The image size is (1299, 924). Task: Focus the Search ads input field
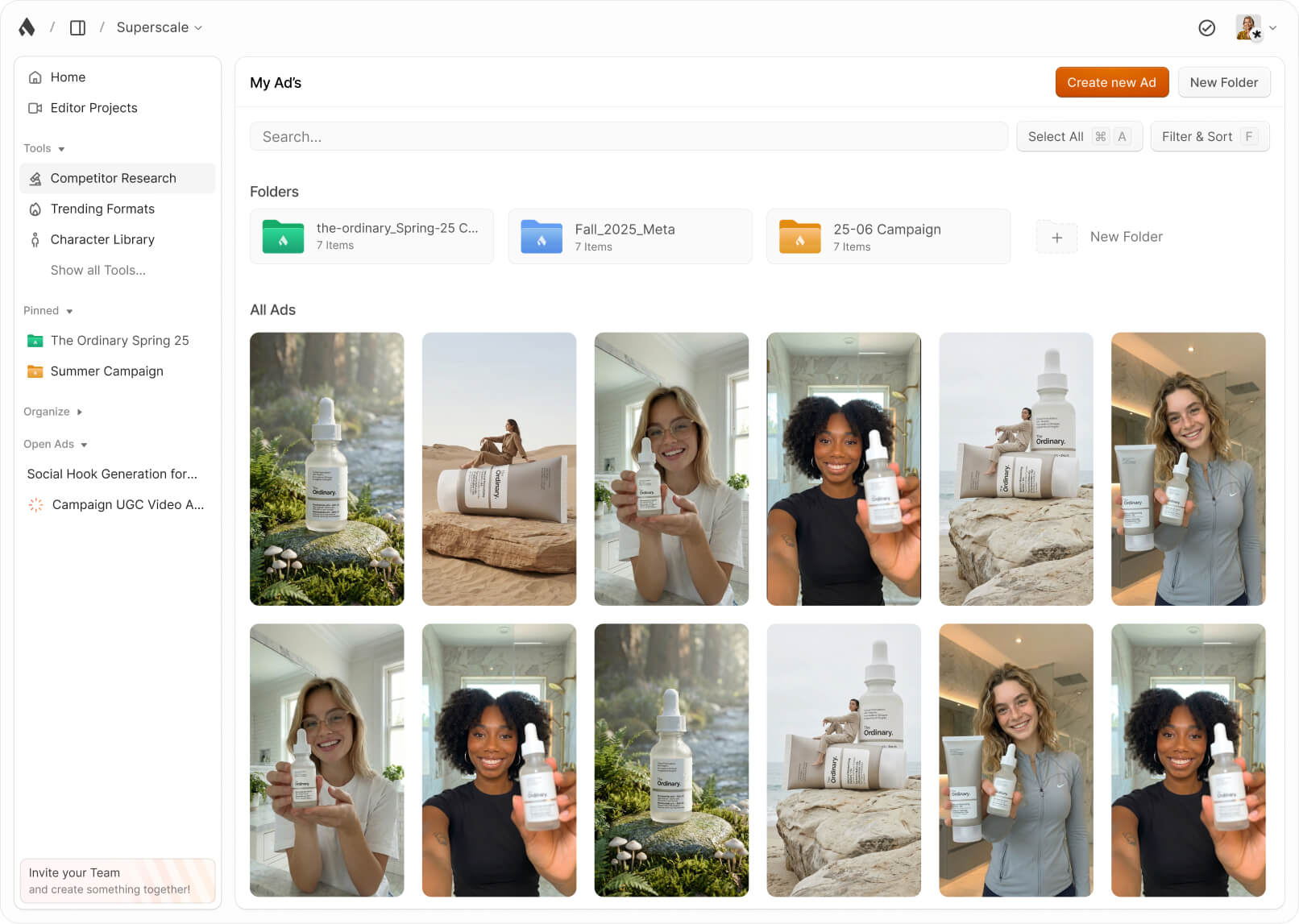(629, 136)
